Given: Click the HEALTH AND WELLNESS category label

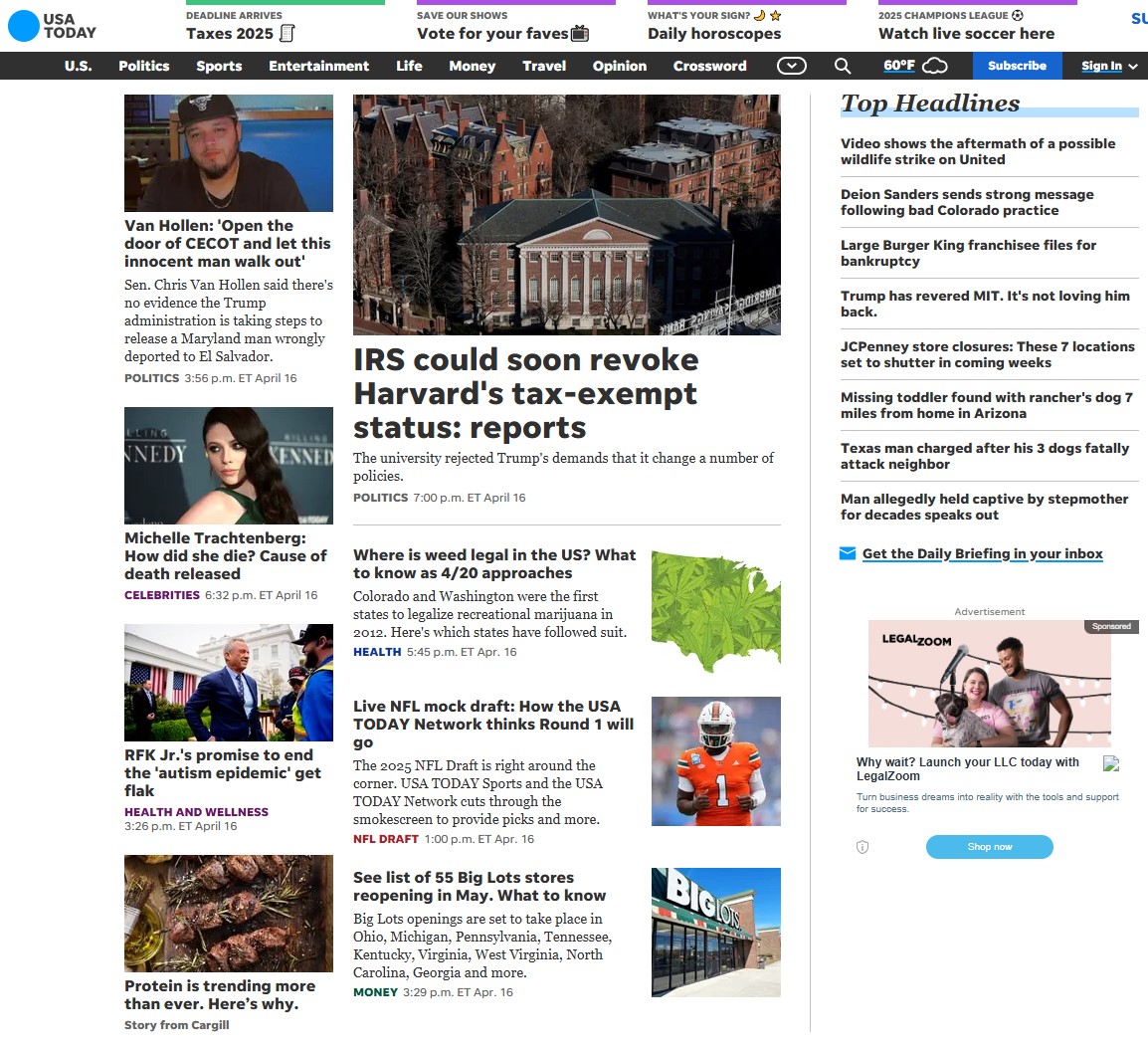Looking at the screenshot, I should [196, 812].
